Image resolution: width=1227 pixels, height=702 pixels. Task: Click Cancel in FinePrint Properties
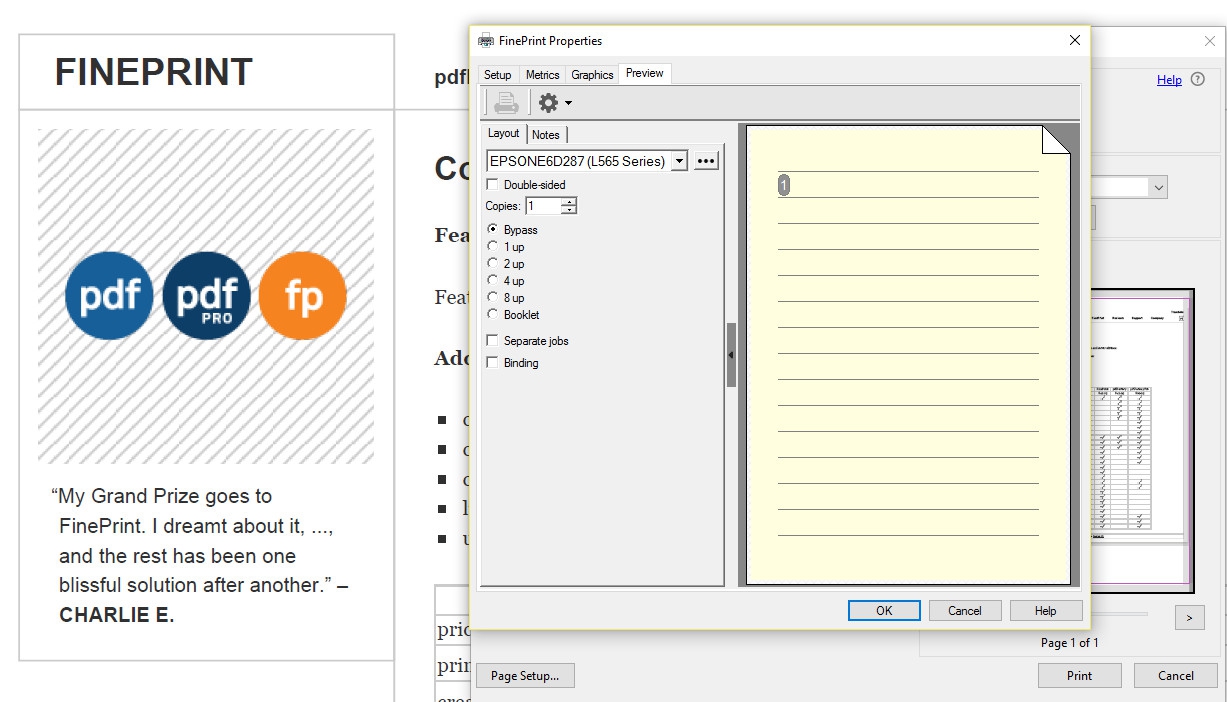[965, 611]
